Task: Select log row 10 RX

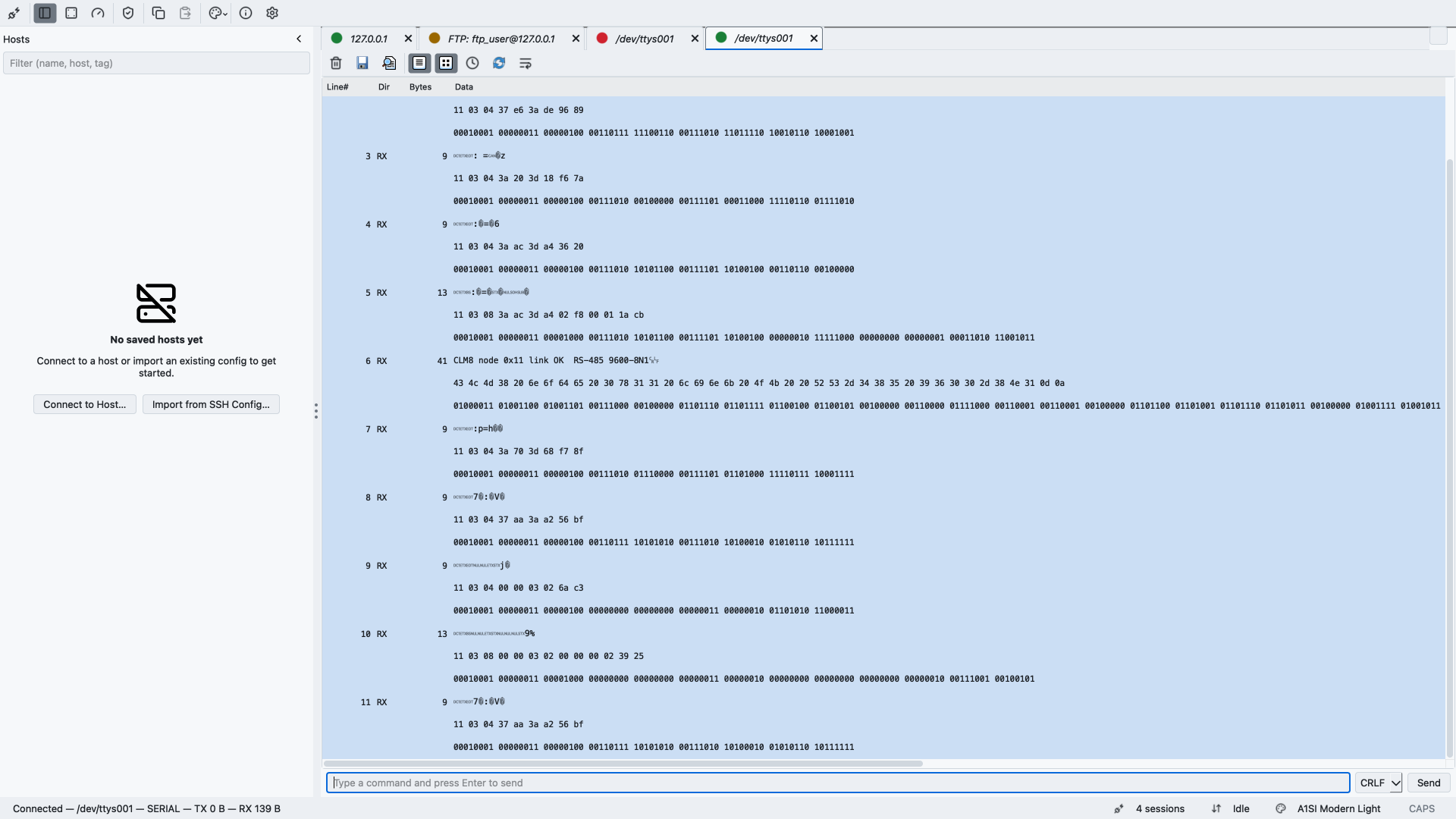Action: (883, 634)
